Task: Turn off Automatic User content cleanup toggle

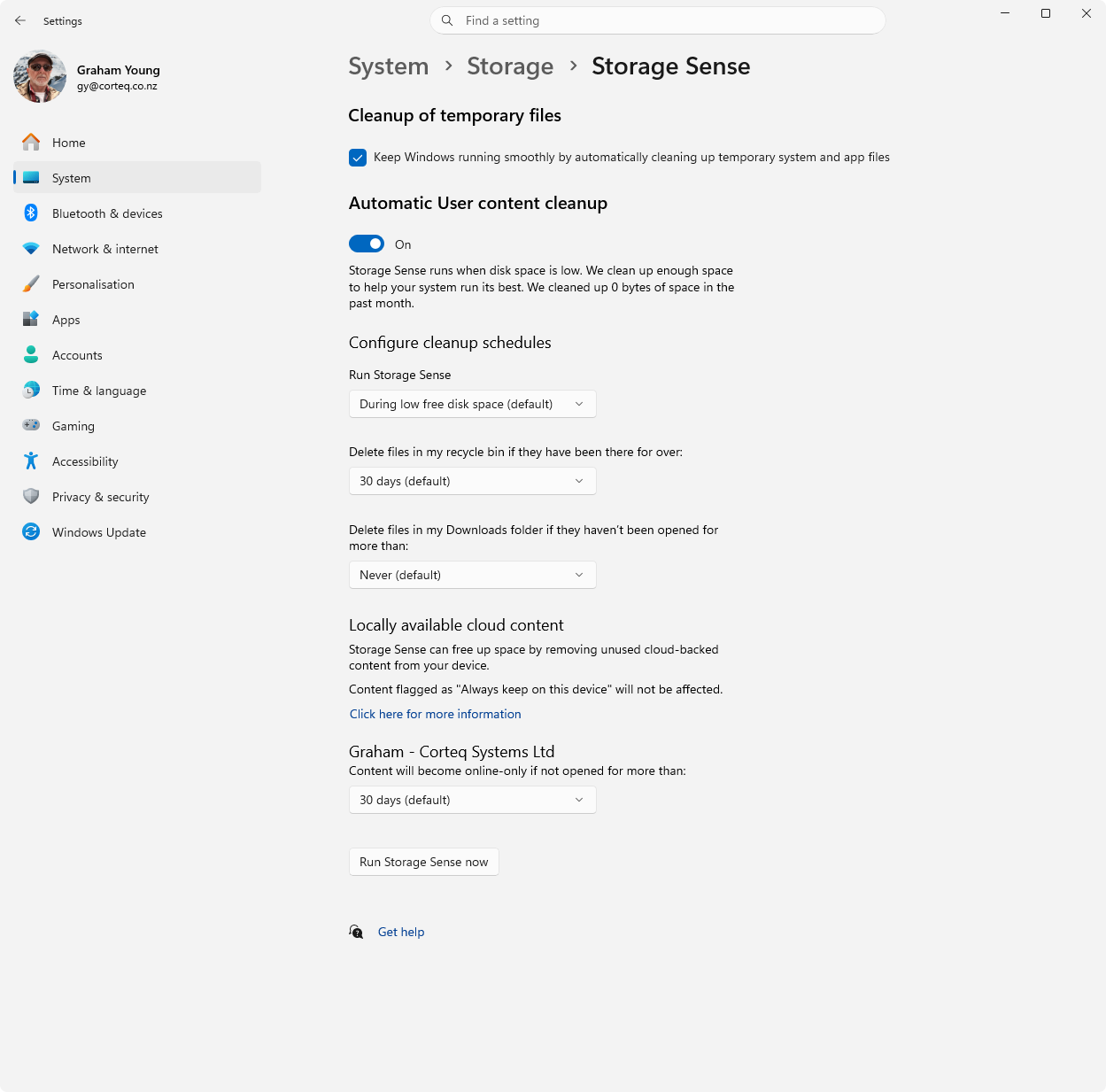Action: point(367,244)
